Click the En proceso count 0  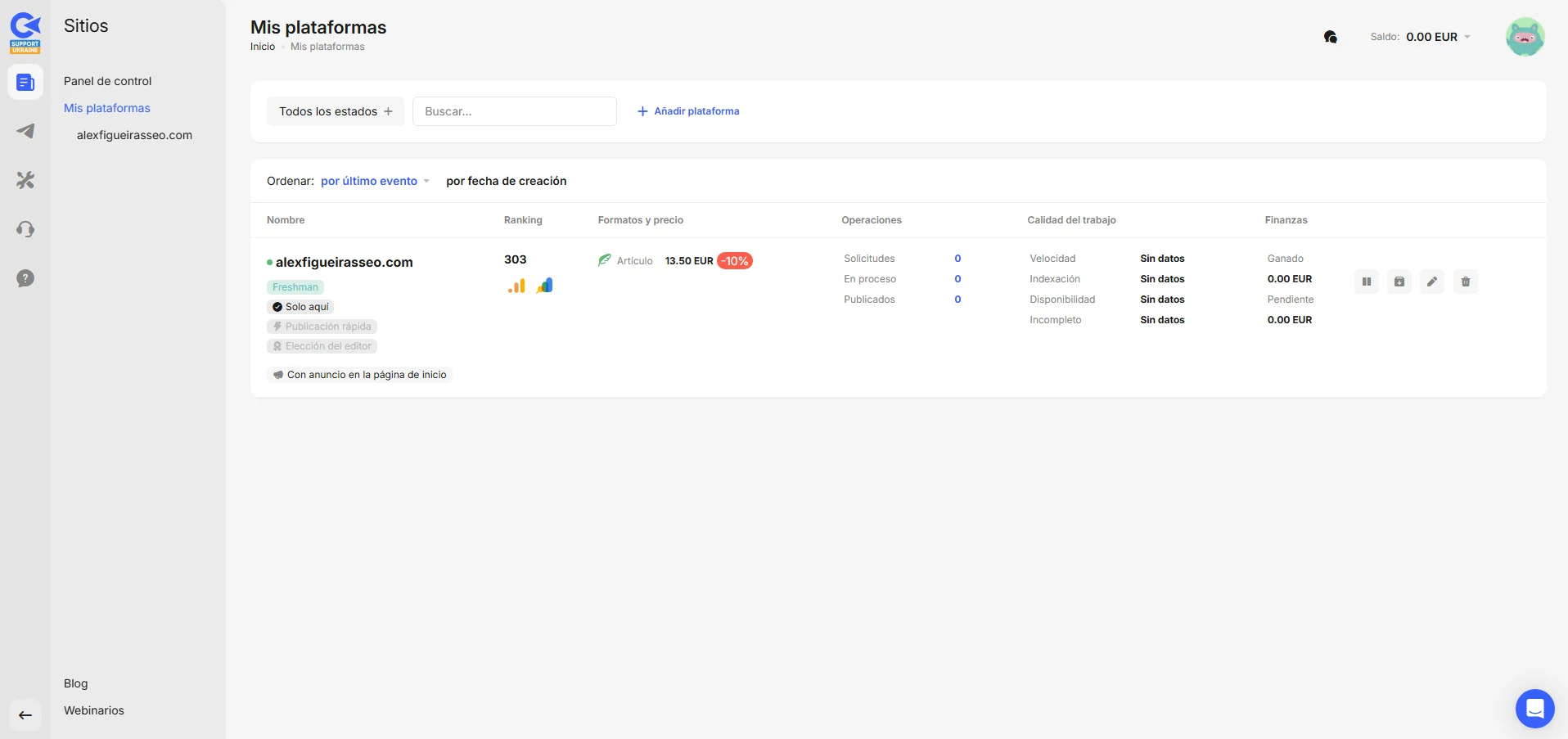pos(957,279)
